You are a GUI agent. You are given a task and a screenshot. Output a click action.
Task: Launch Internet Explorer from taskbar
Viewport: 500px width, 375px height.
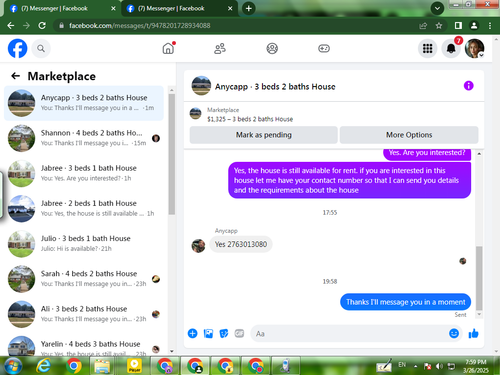(44, 366)
